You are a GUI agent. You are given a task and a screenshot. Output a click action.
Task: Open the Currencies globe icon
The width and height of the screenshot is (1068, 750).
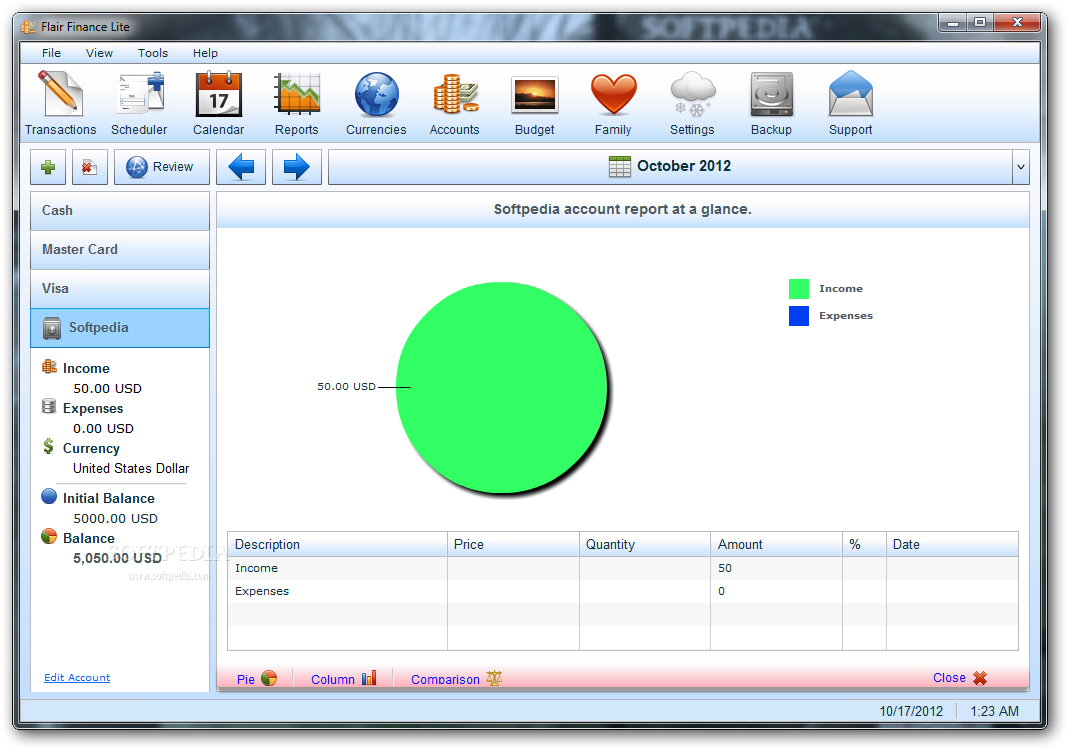tap(376, 94)
